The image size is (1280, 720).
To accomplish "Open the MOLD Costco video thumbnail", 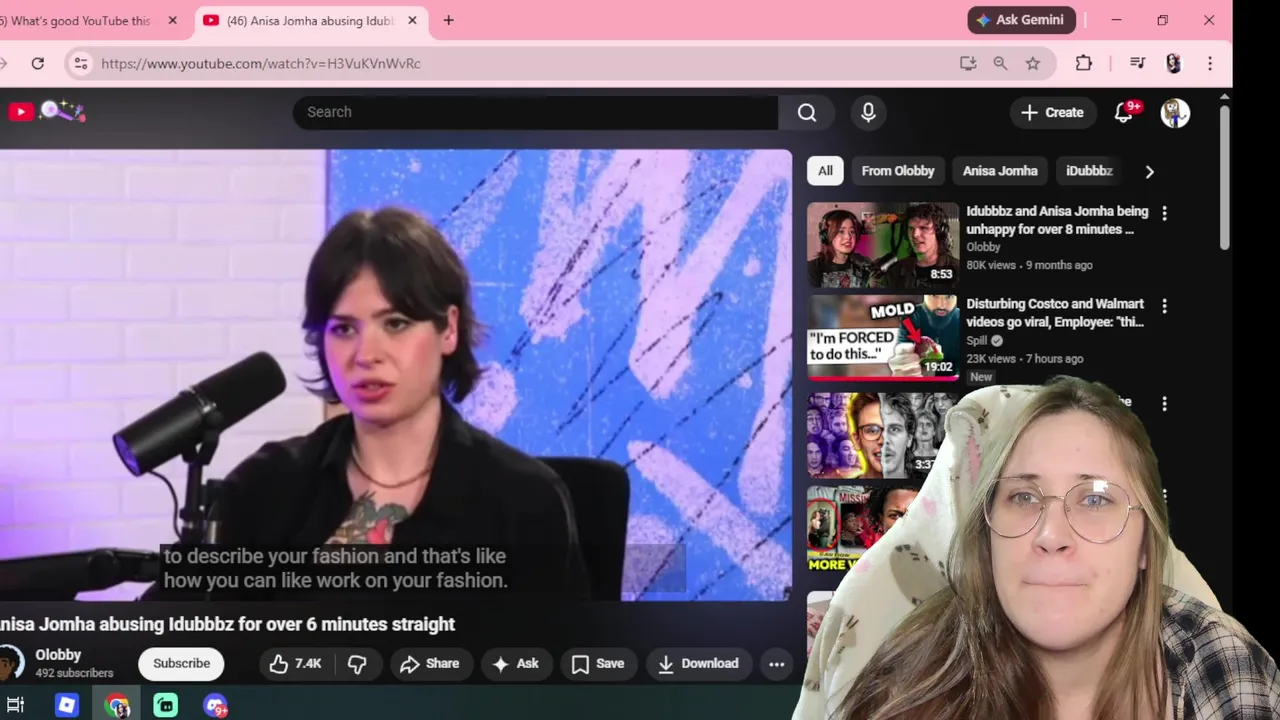I will pyautogui.click(x=883, y=338).
